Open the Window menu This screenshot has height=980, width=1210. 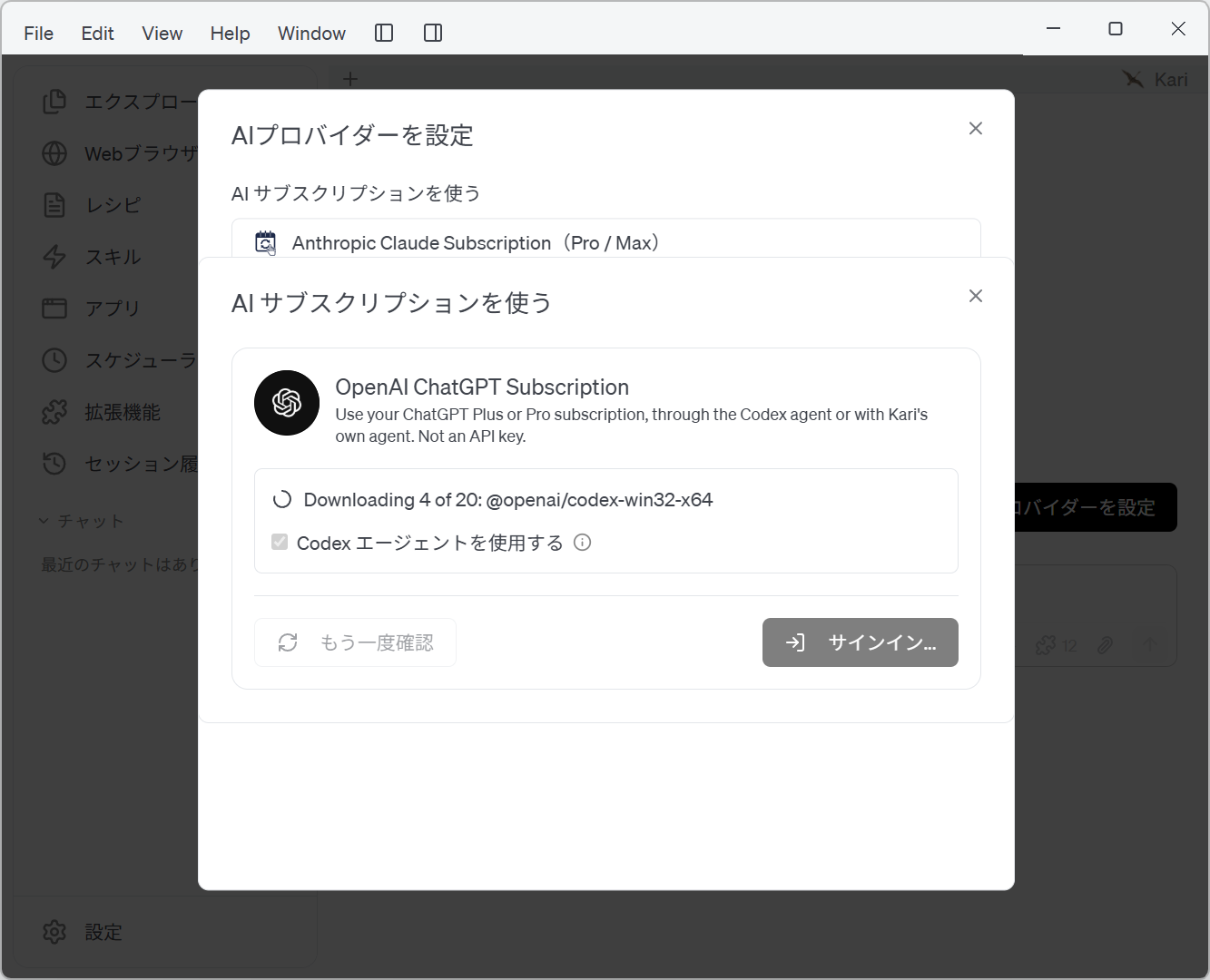coord(311,34)
